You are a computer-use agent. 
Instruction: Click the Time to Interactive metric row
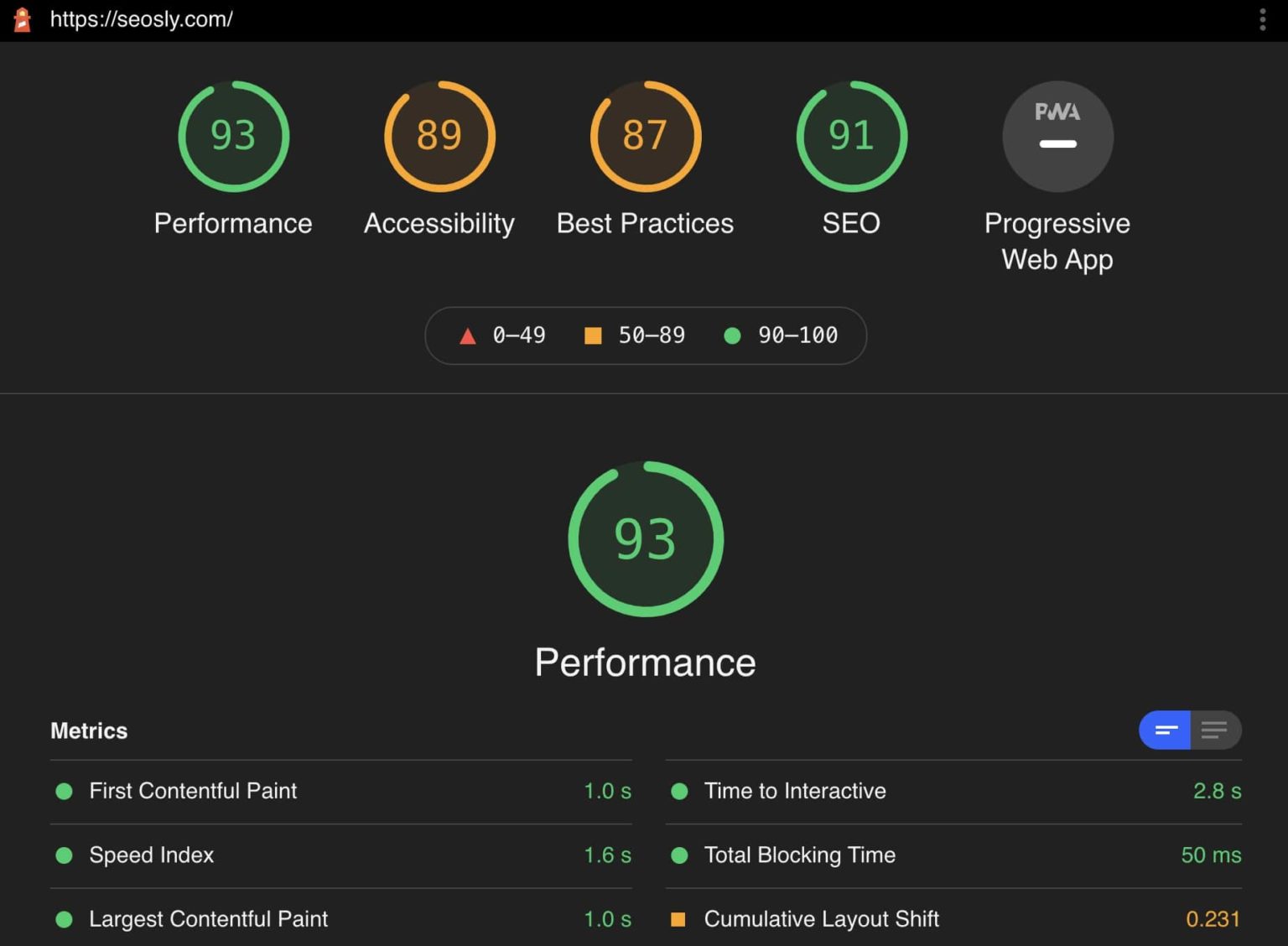click(x=794, y=791)
